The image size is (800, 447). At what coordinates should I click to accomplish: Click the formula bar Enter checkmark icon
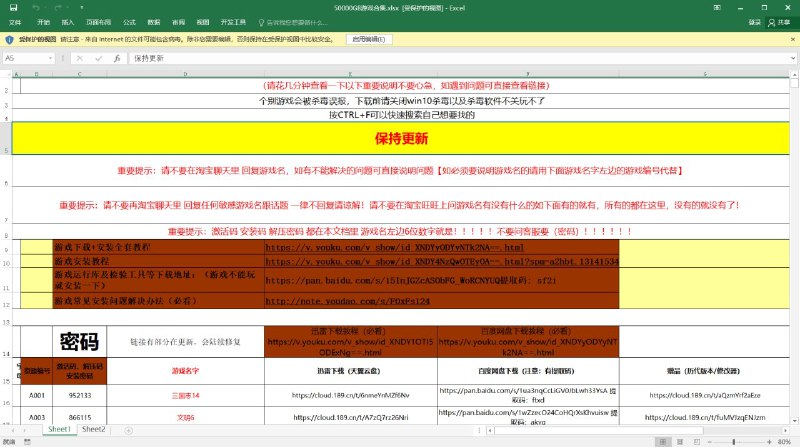[x=98, y=58]
